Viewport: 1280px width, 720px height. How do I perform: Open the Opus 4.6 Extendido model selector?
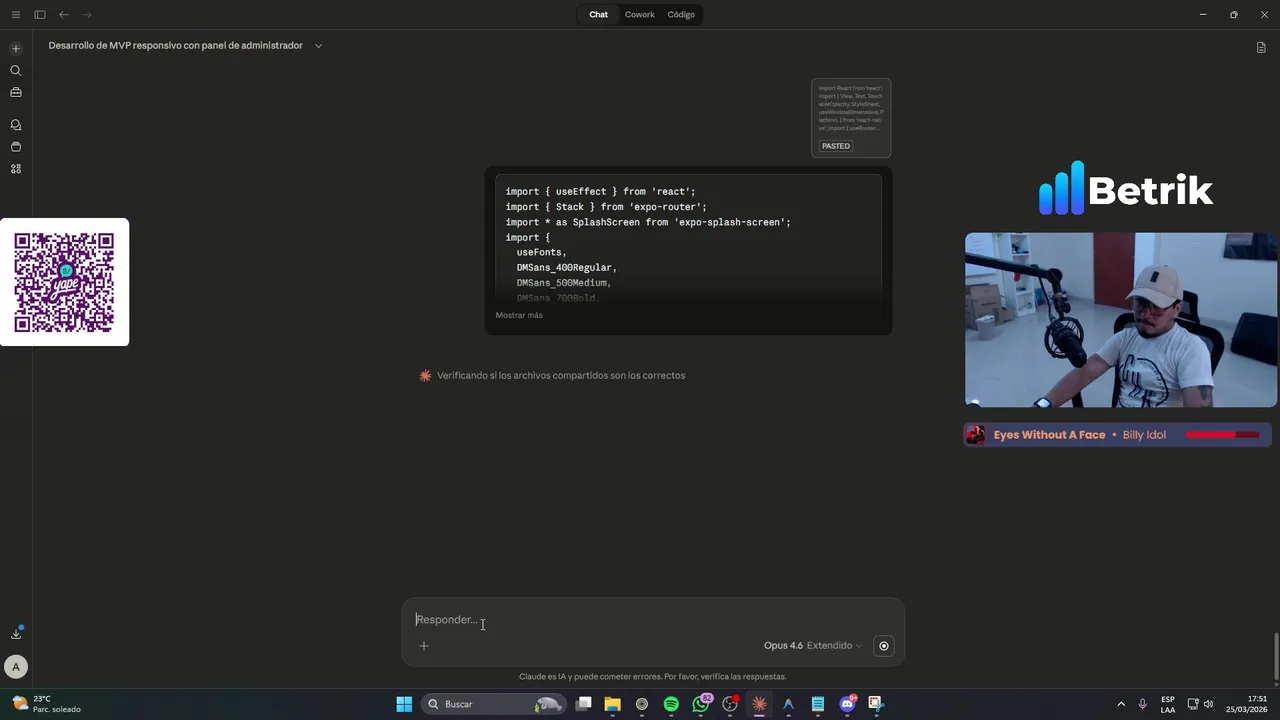[x=812, y=646]
